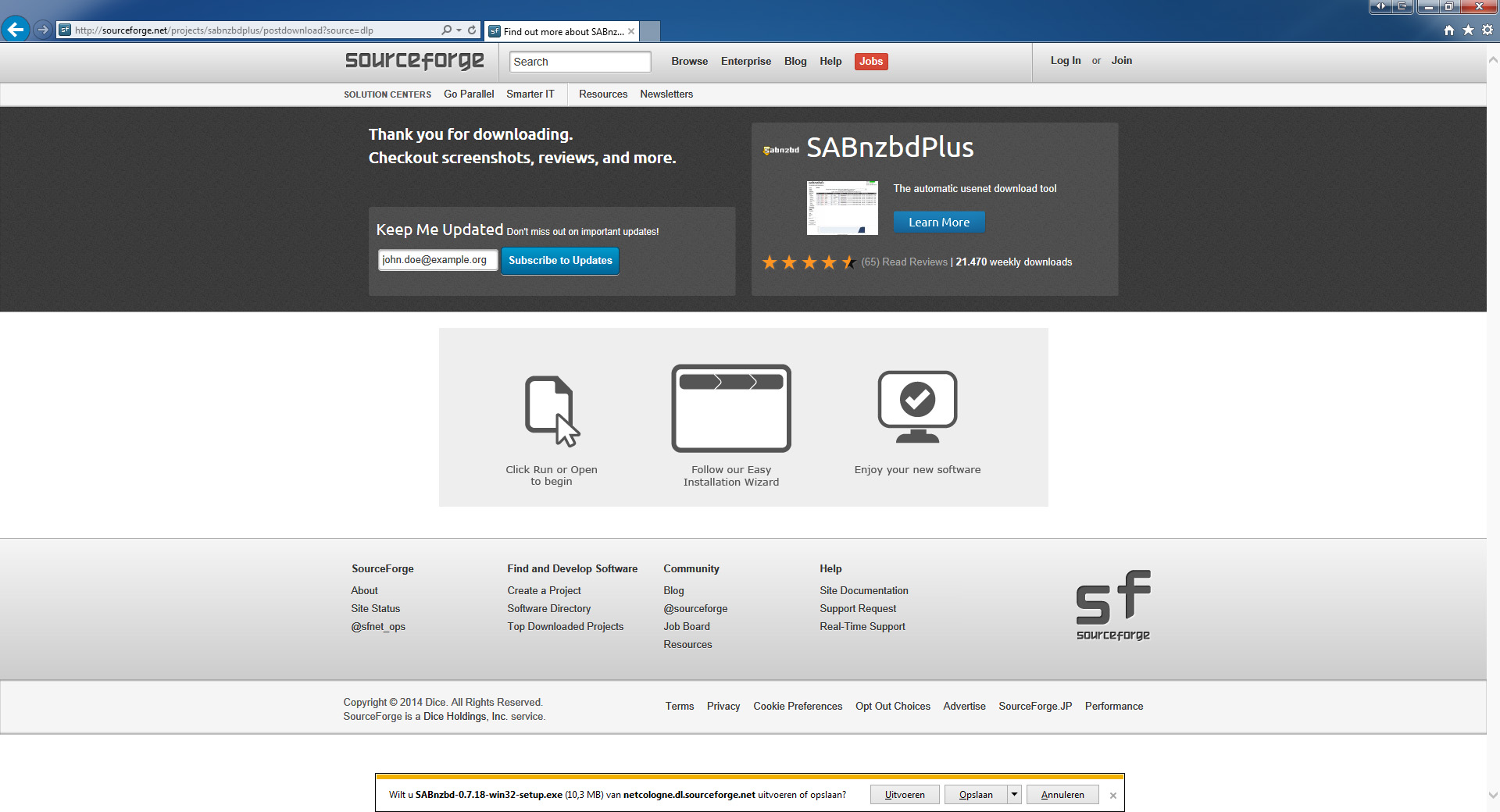This screenshot has width=1500, height=812.
Task: Open the Community Blog footer link
Action: pos(673,590)
